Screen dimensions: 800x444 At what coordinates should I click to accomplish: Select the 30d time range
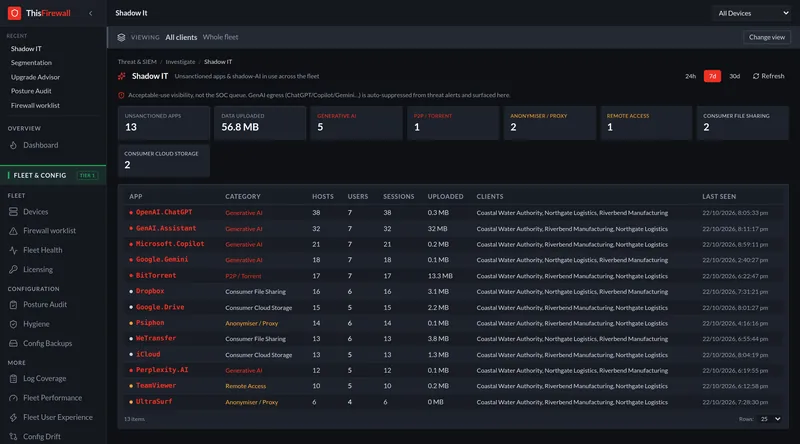pyautogui.click(x=734, y=76)
